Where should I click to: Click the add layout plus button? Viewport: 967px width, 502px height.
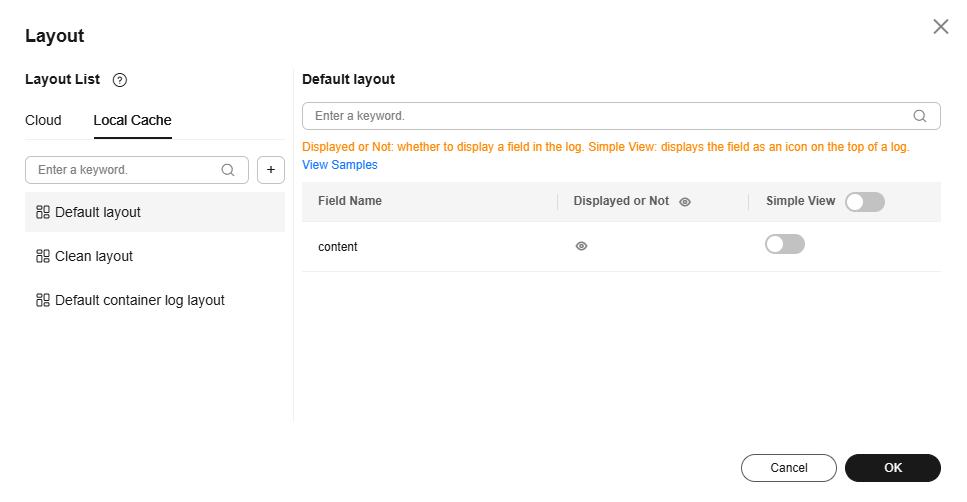pos(271,170)
